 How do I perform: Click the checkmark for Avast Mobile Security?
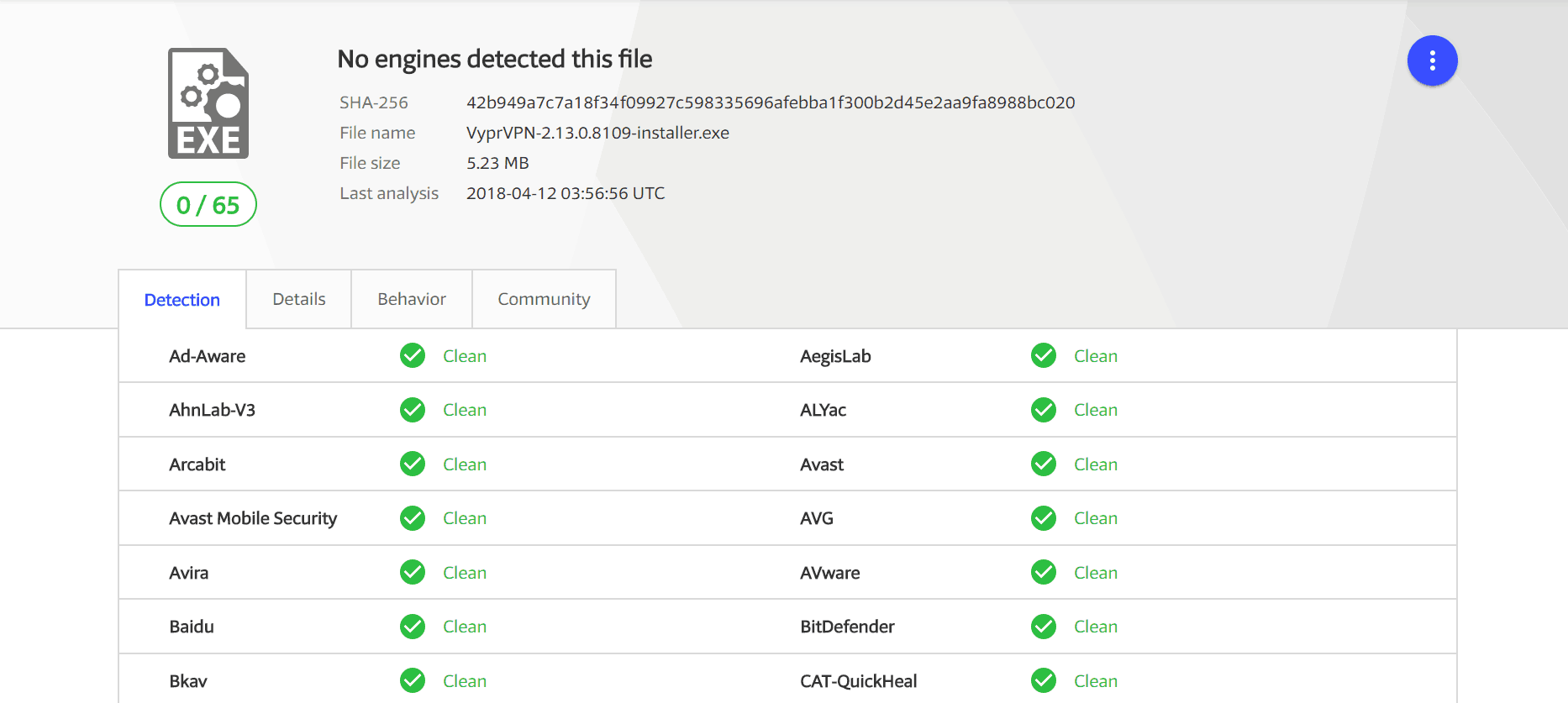click(x=413, y=518)
